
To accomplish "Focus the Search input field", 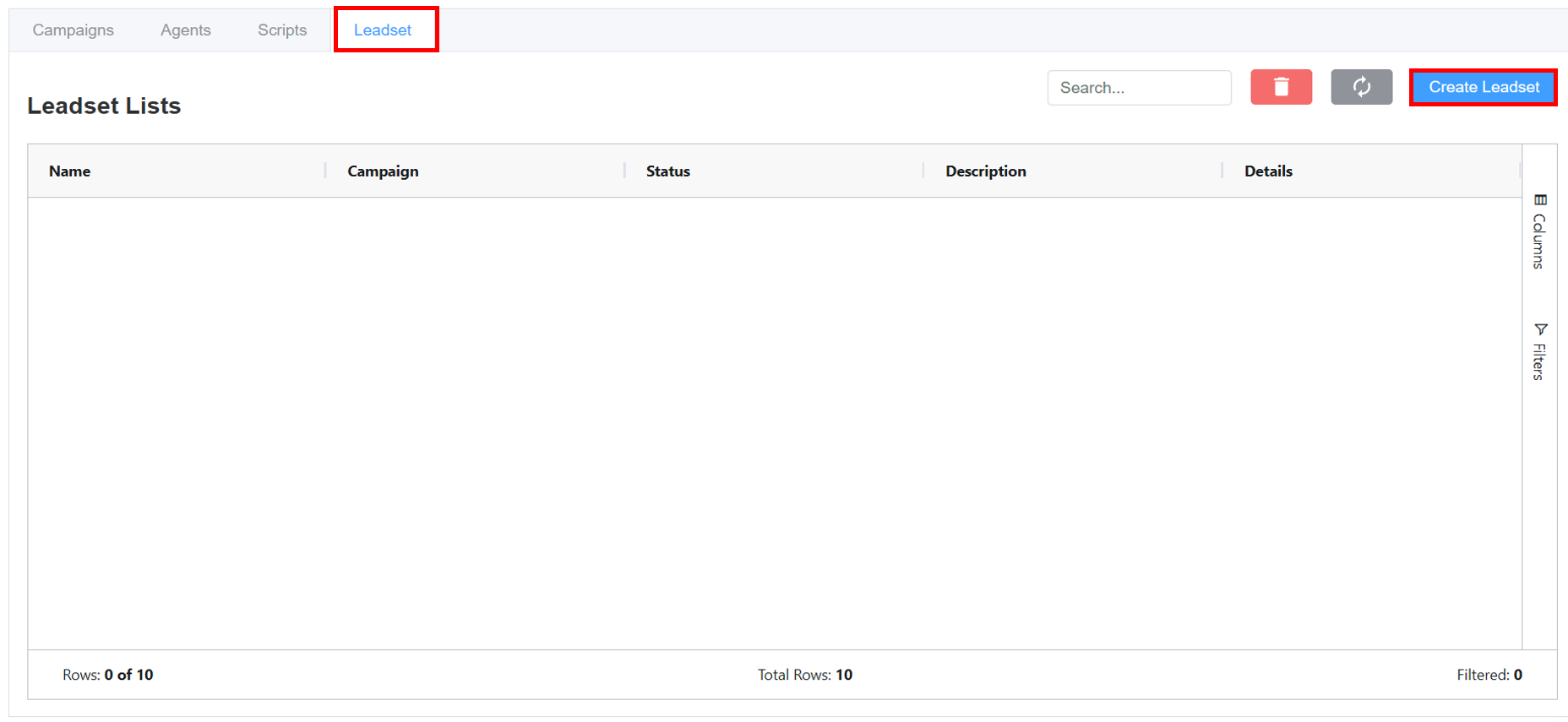I will pos(1138,88).
